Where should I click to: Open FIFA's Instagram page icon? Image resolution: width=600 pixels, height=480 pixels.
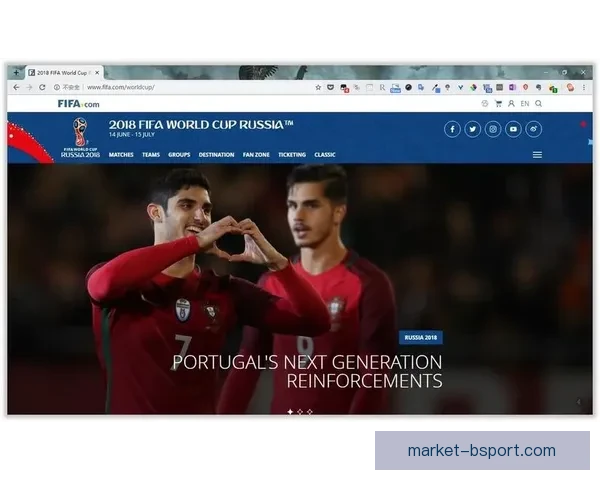(x=493, y=129)
